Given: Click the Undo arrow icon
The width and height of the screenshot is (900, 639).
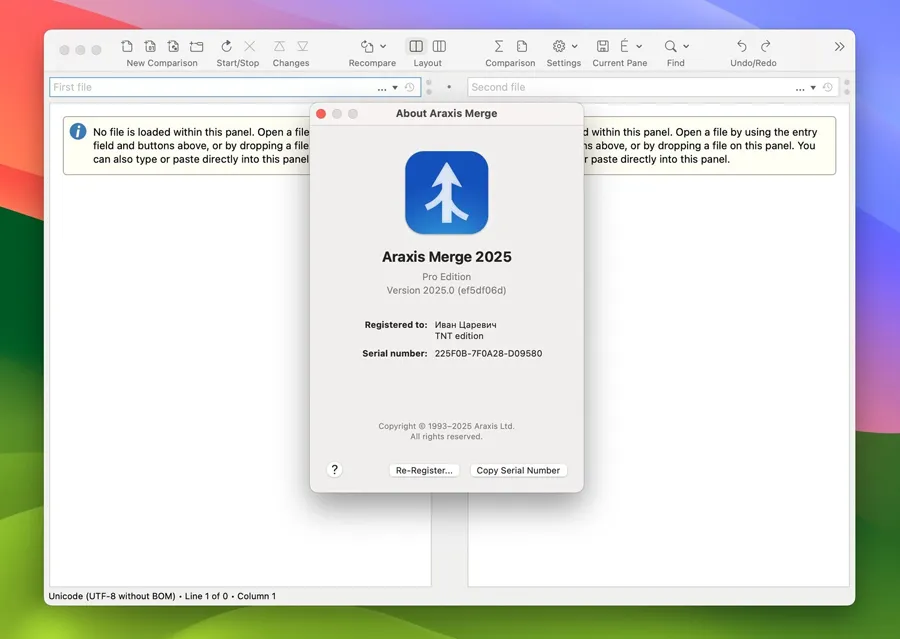Looking at the screenshot, I should coord(742,47).
